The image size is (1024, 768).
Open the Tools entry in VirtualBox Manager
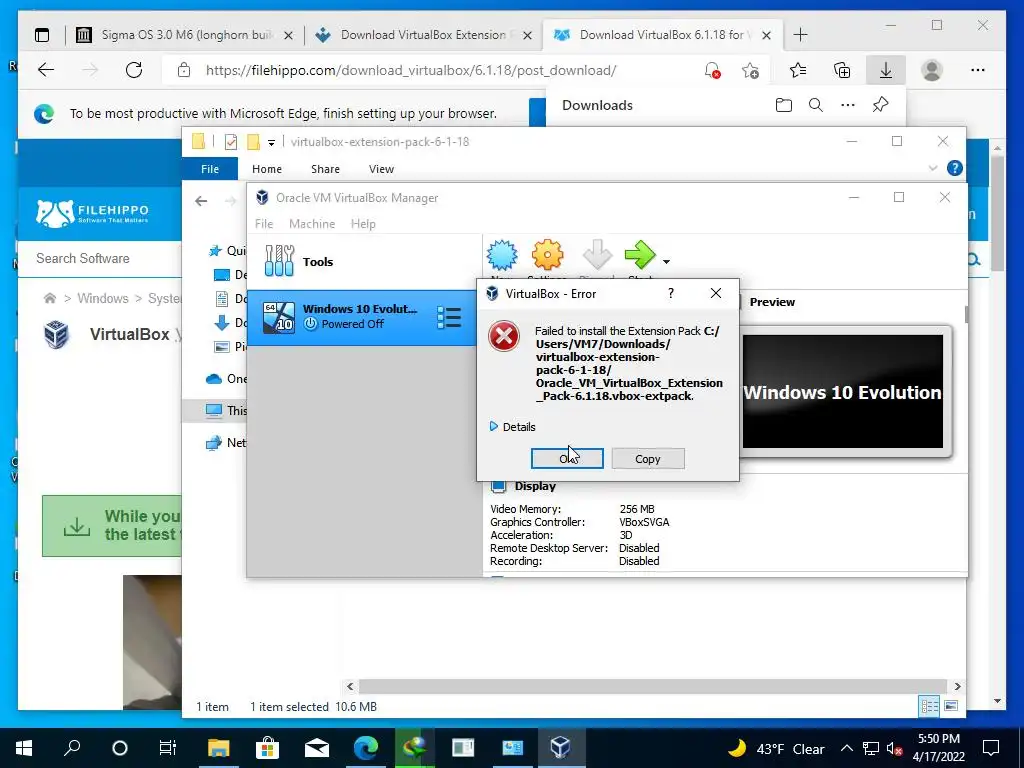[x=364, y=261]
